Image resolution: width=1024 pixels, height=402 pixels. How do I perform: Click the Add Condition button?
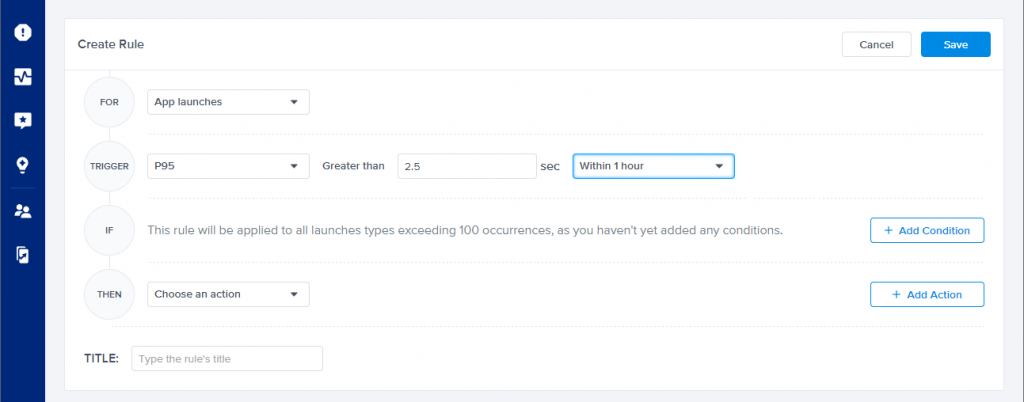927,230
